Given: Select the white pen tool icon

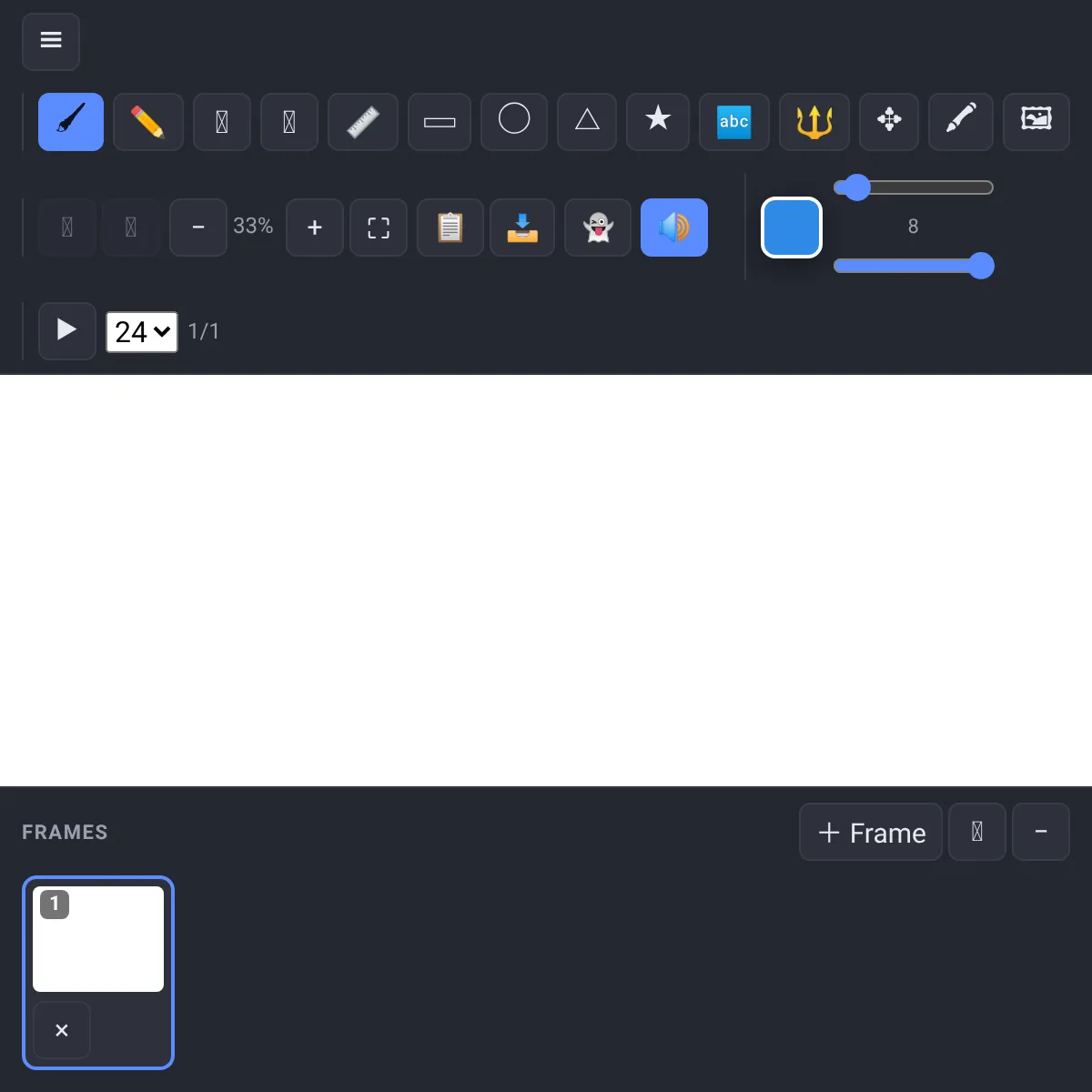Looking at the screenshot, I should (961, 122).
